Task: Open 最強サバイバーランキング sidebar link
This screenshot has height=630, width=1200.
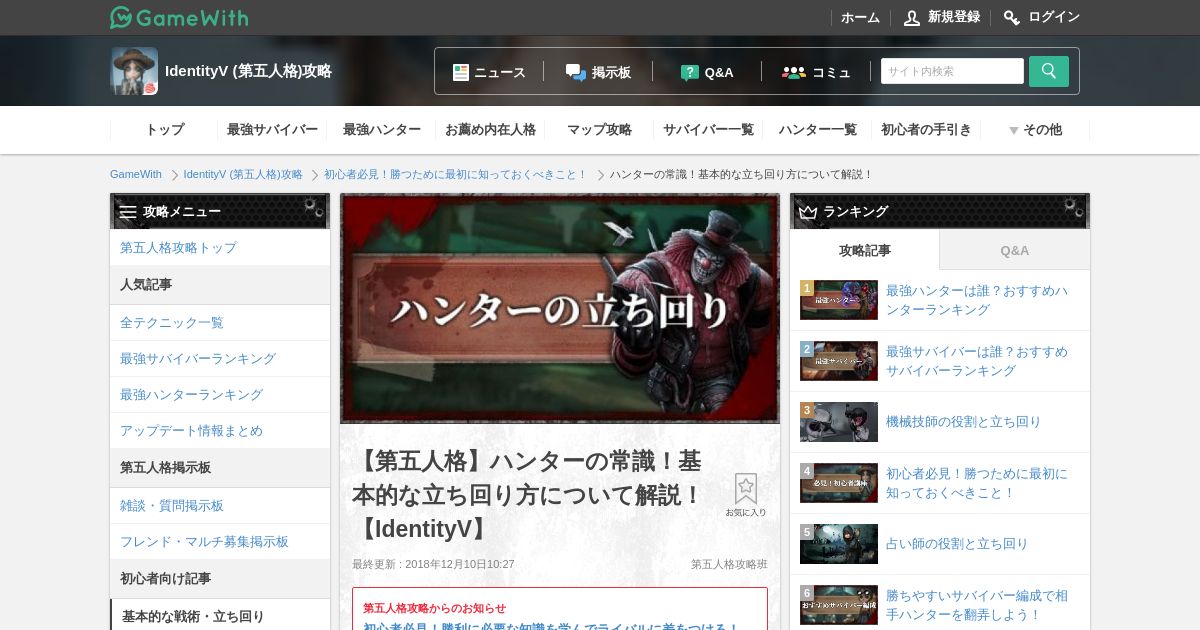Action: pyautogui.click(x=220, y=358)
